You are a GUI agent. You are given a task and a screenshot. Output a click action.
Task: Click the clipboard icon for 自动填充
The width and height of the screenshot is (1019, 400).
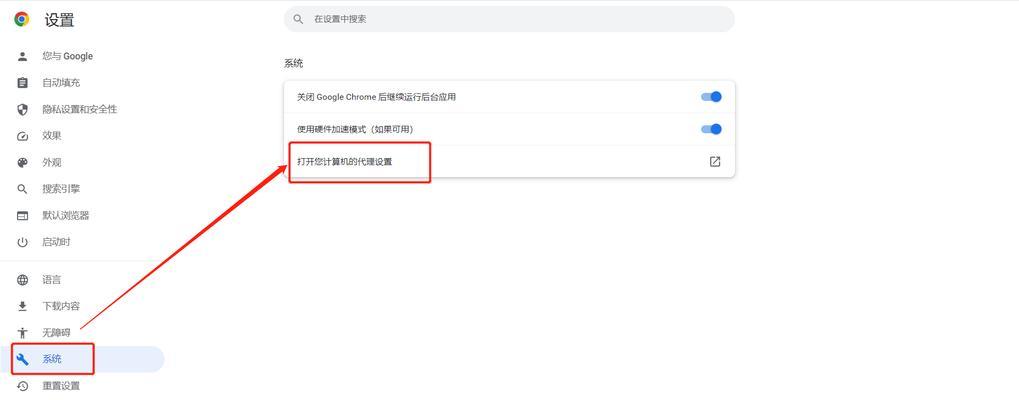pyautogui.click(x=23, y=83)
